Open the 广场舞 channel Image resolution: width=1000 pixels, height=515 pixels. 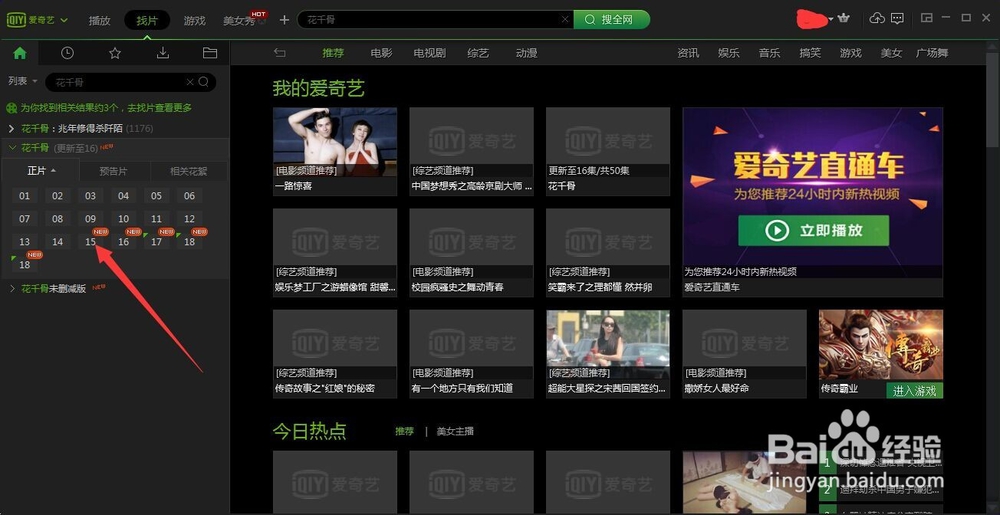(x=932, y=53)
